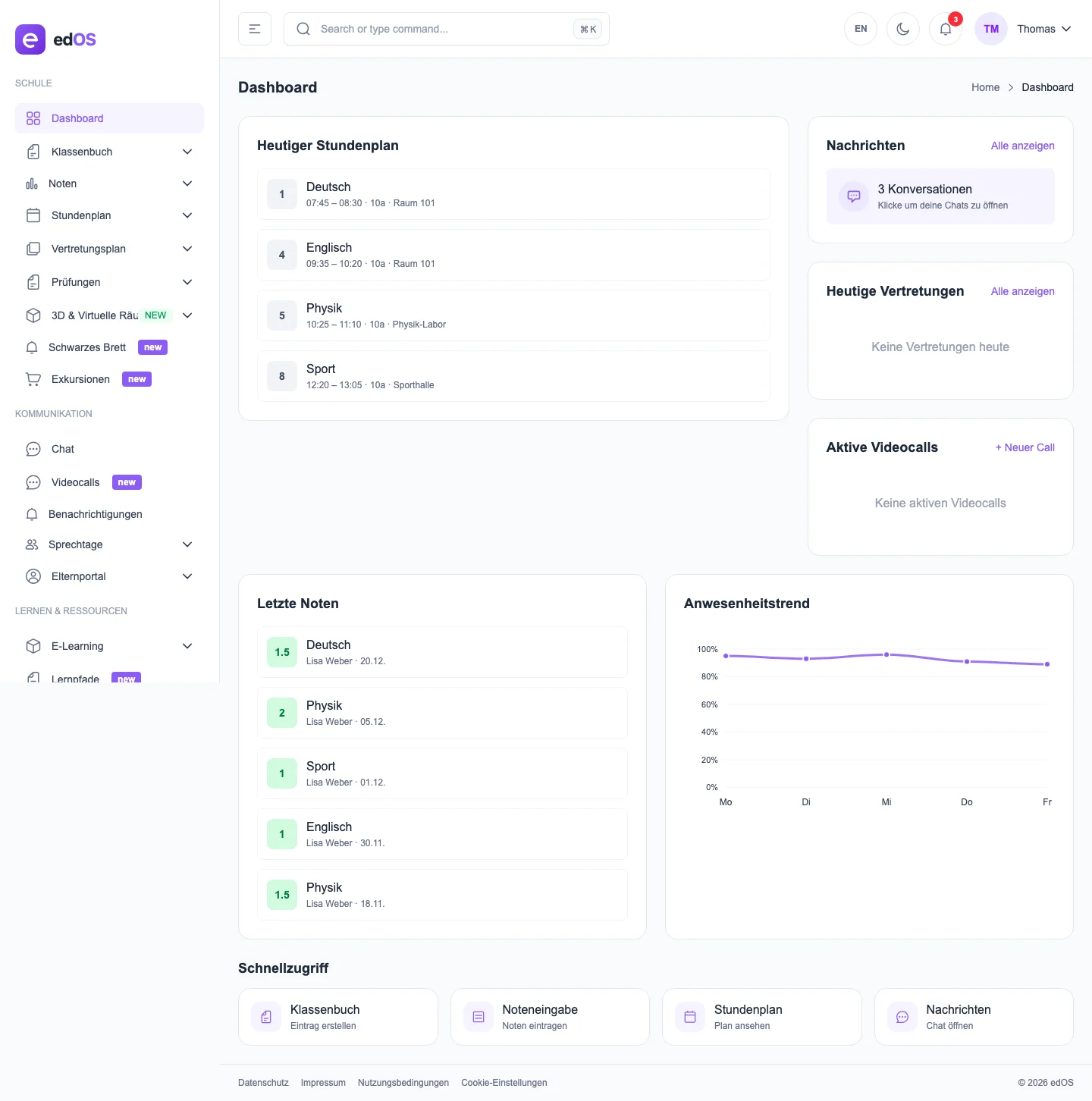Click the chat bubble icon in Nachrichten
The image size is (1092, 1101).
[853, 196]
